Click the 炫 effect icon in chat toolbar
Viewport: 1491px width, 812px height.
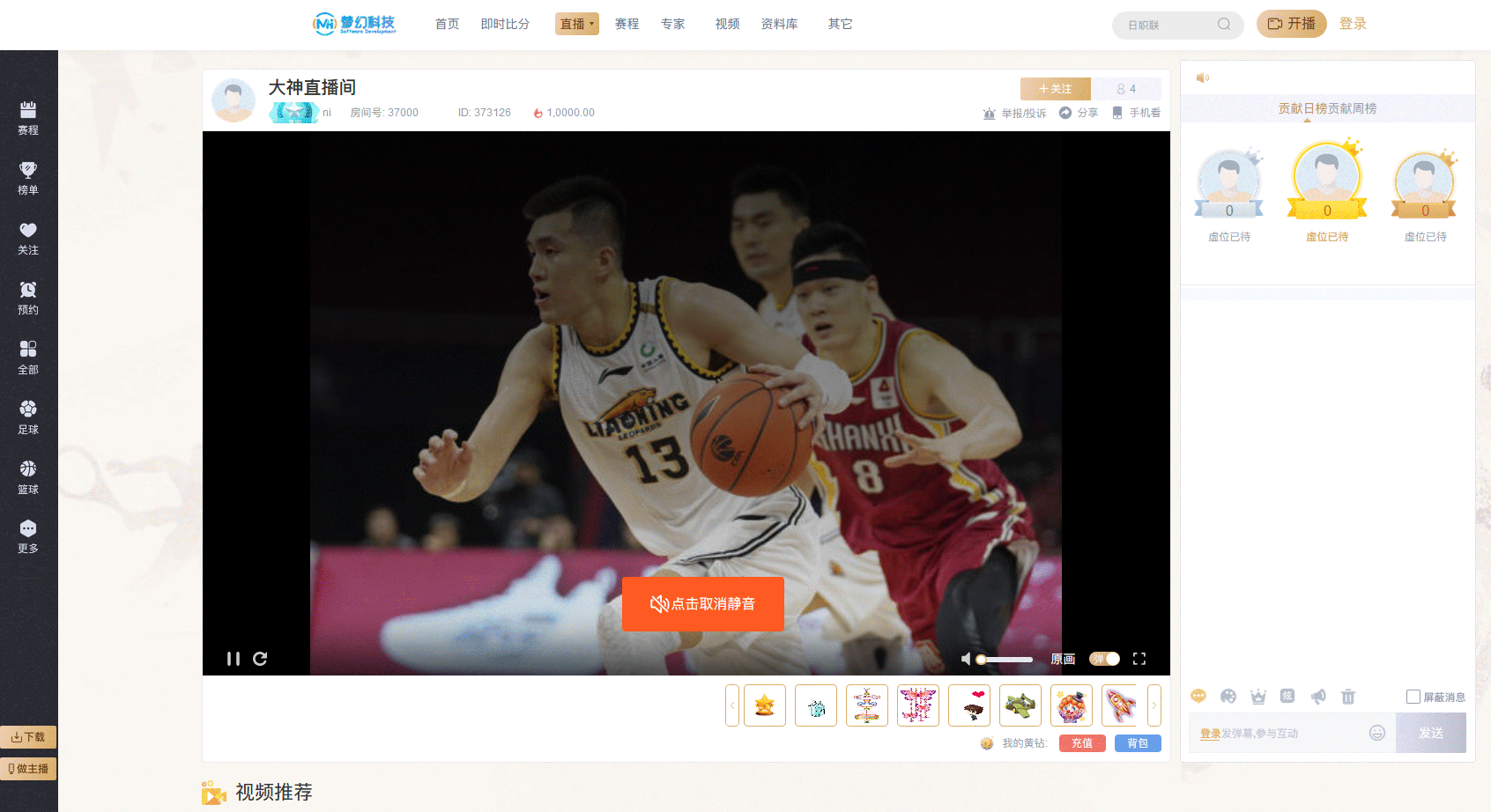click(1287, 696)
